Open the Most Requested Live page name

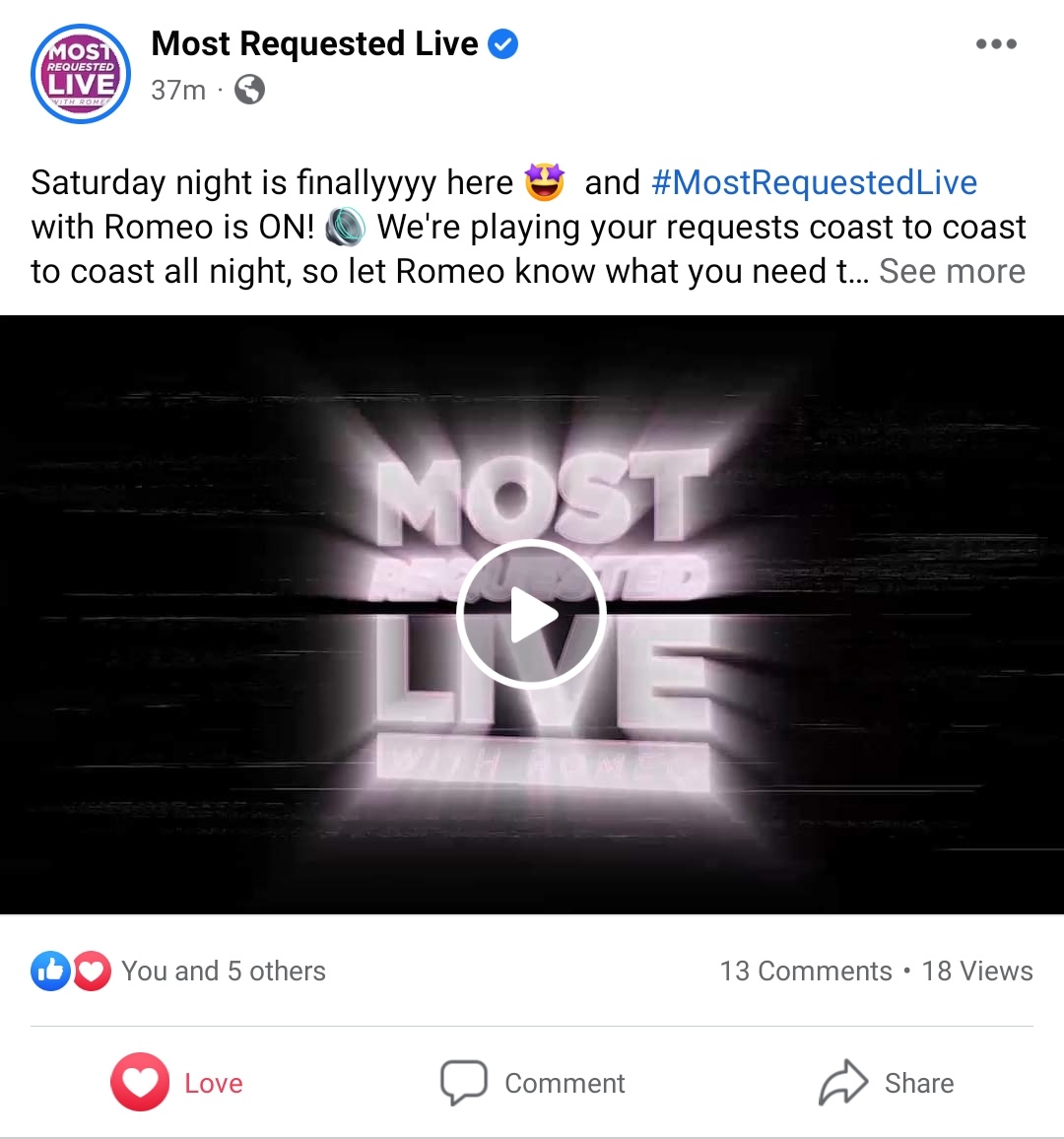click(x=314, y=43)
